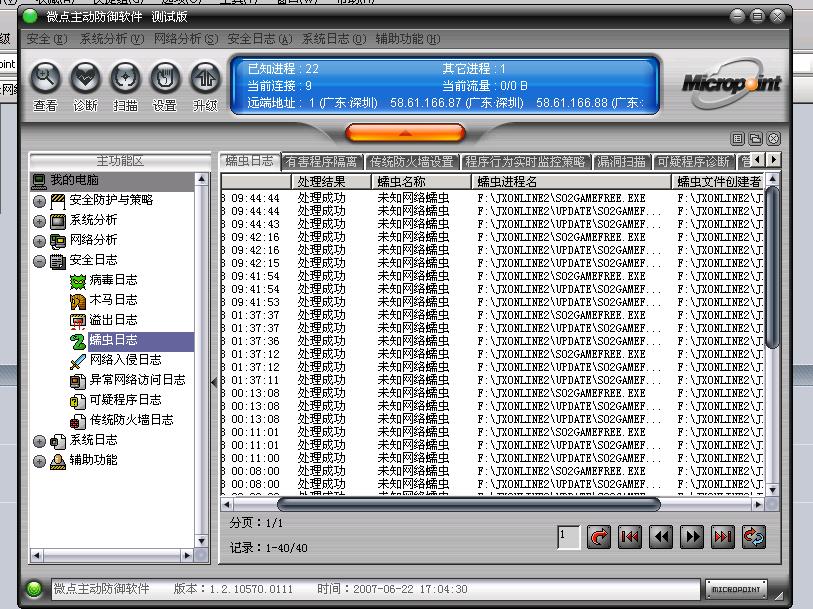813x609 pixels.
Task: Go to the previous page of records
Action: 661,537
